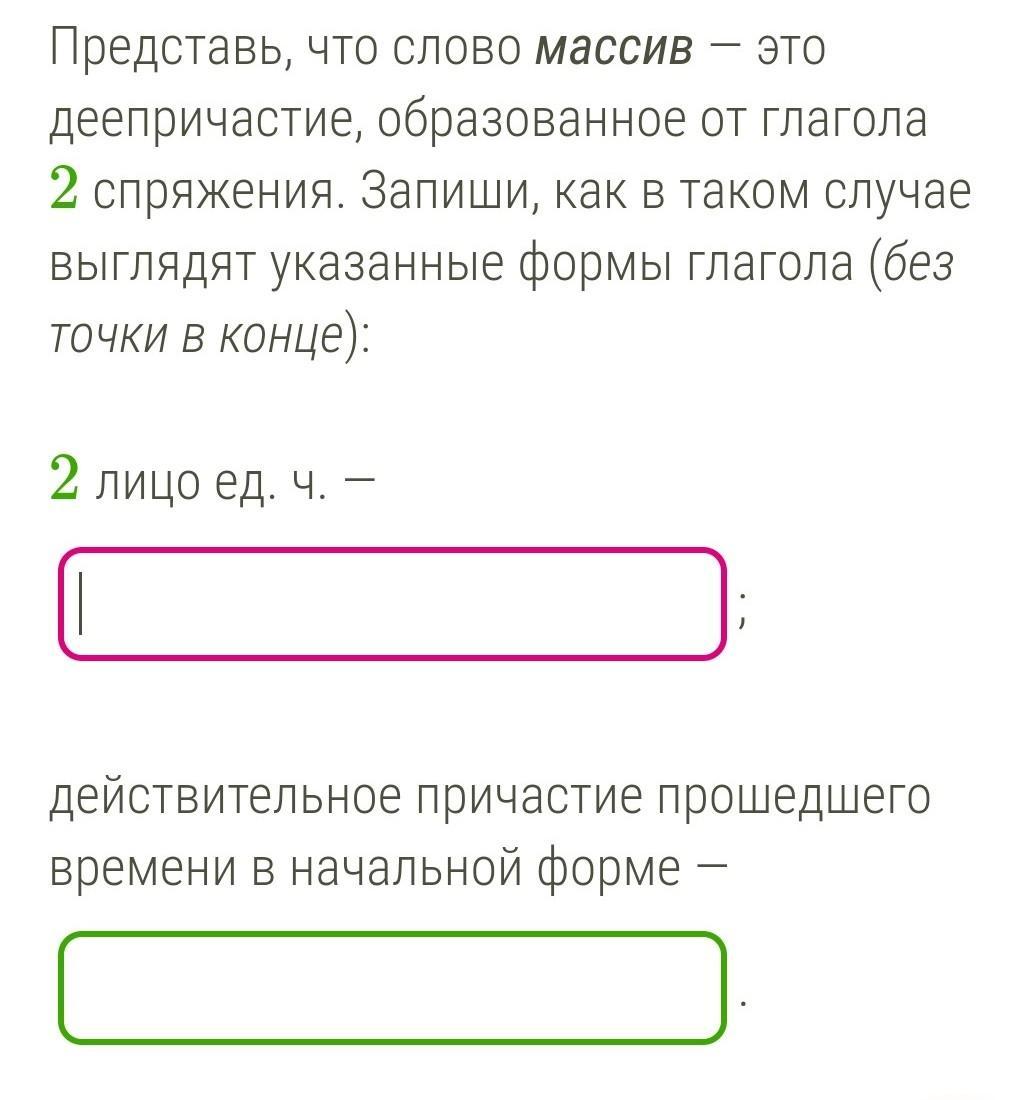Viewport: 1012px width, 1100px height.
Task: Click the word Представь at the start
Action: (168, 49)
